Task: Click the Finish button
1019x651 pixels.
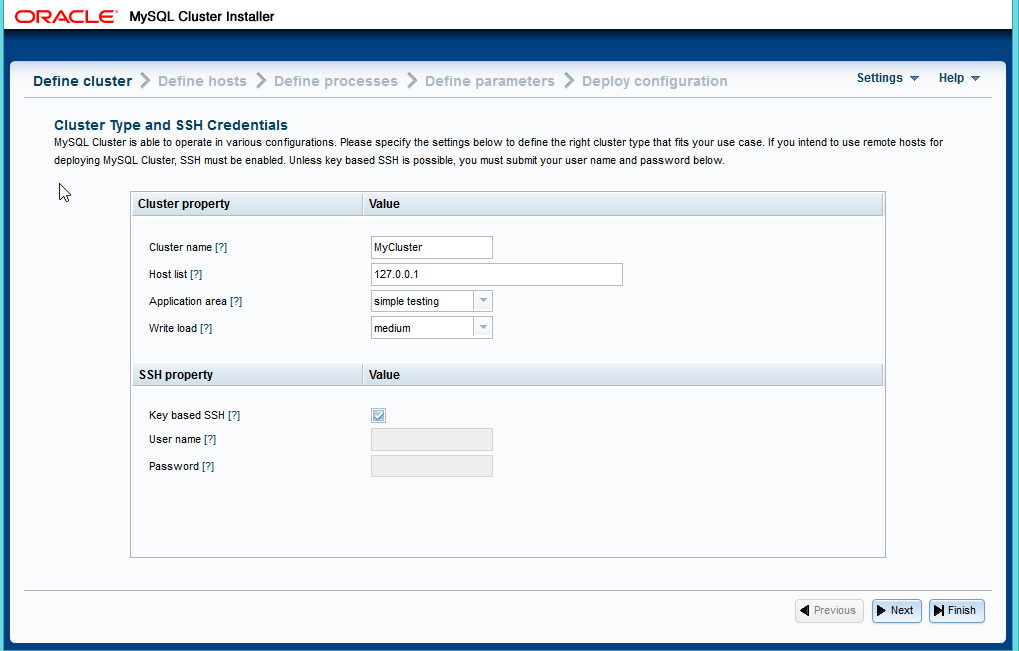Action: click(x=957, y=611)
